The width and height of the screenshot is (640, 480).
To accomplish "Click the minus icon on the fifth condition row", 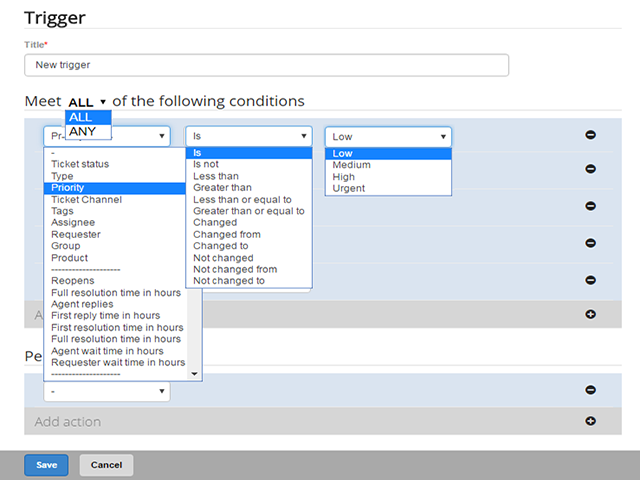I will click(x=590, y=280).
